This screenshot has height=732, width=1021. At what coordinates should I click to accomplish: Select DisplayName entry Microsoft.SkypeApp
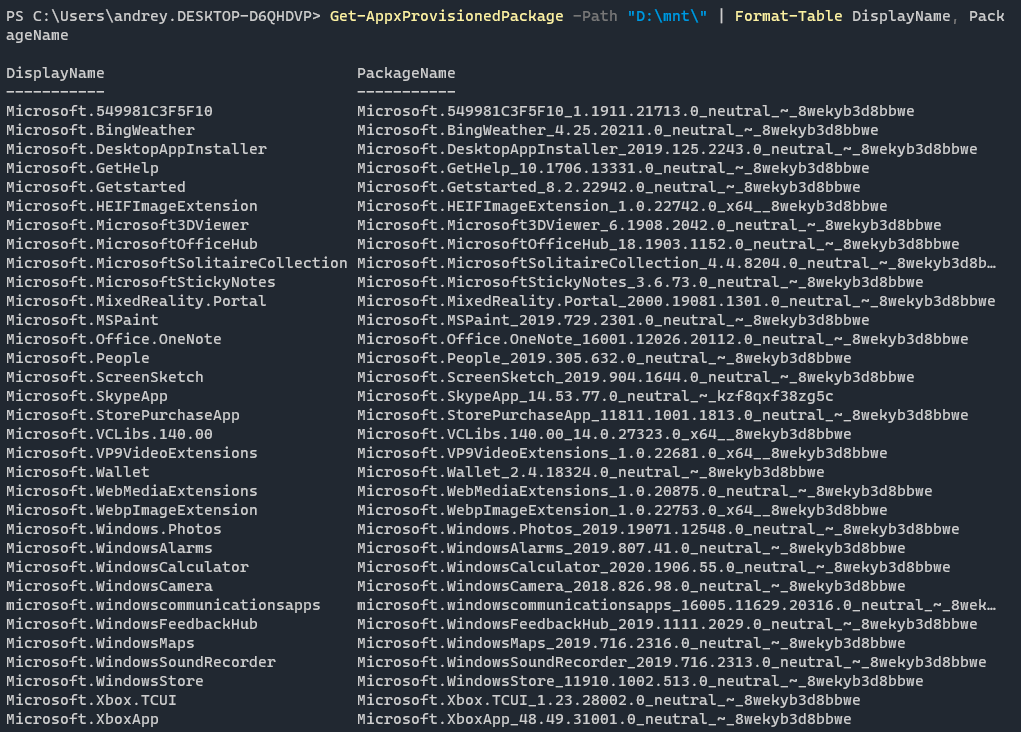(x=87, y=396)
